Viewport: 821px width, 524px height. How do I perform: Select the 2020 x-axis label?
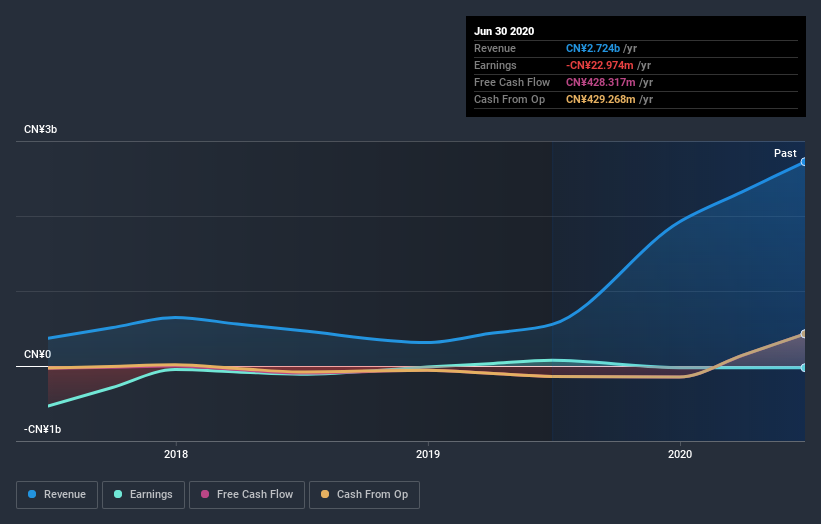(x=680, y=454)
